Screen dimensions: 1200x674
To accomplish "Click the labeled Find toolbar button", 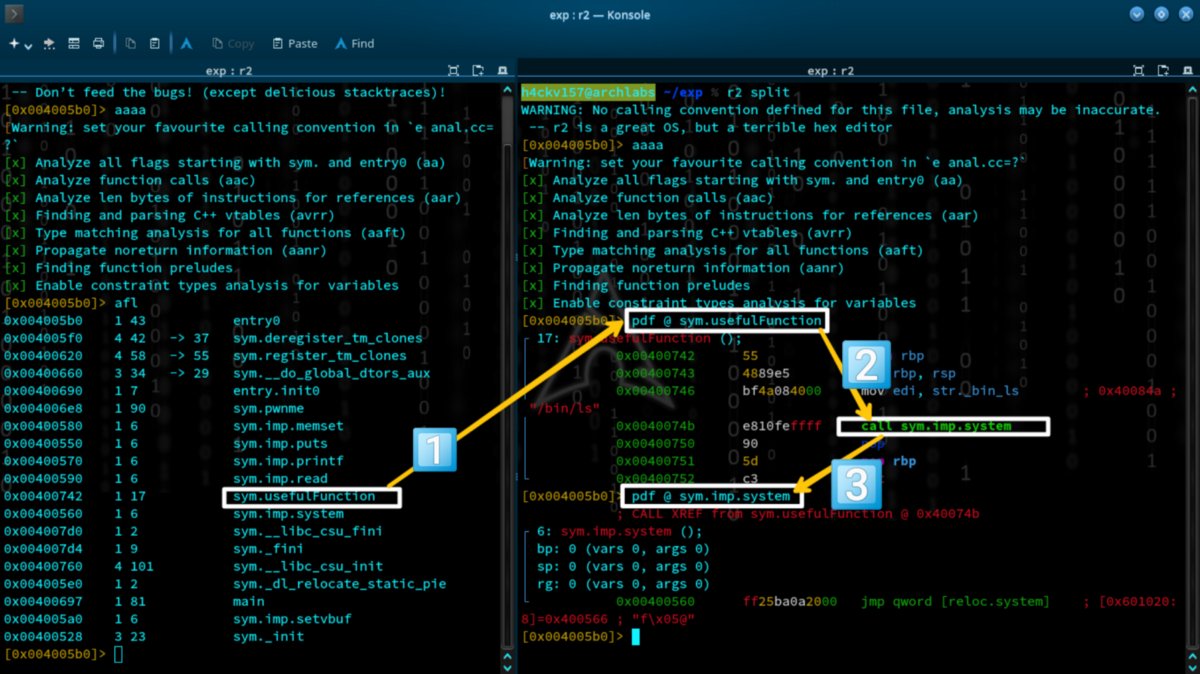I will click(x=355, y=44).
